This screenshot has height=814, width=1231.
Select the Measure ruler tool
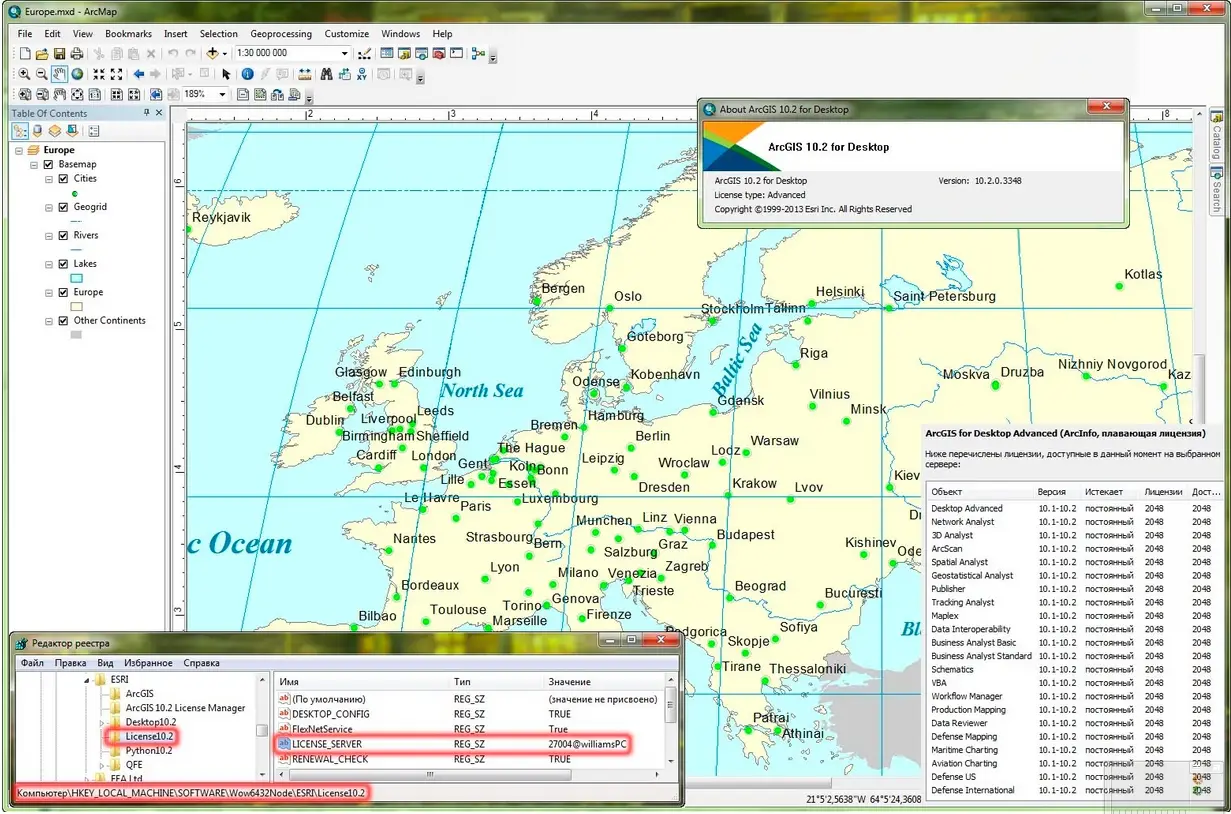click(x=304, y=74)
